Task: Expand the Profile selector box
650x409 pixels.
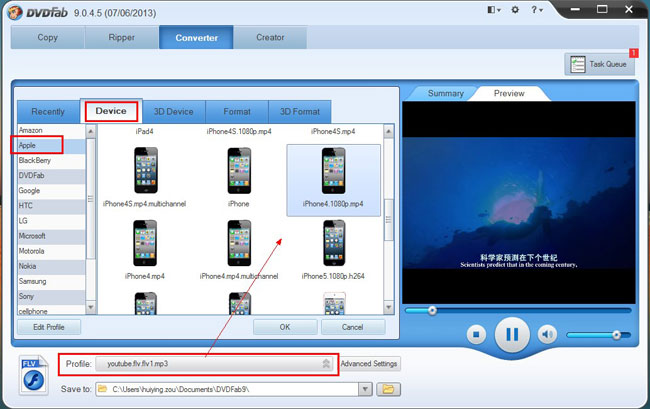Action: coord(214,364)
